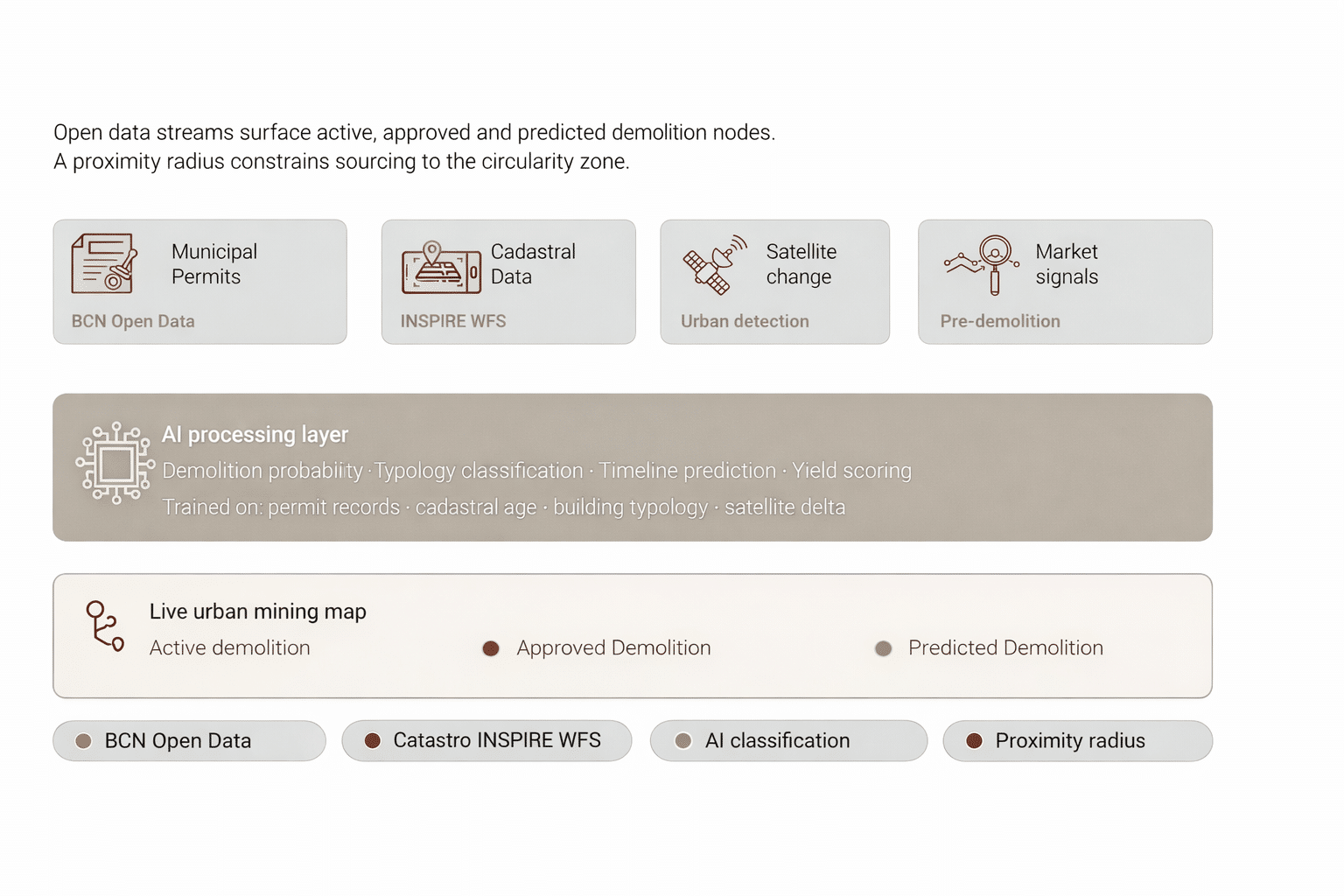The width and height of the screenshot is (1344, 896).
Task: Click the AI processing layer chip icon
Action: click(115, 464)
